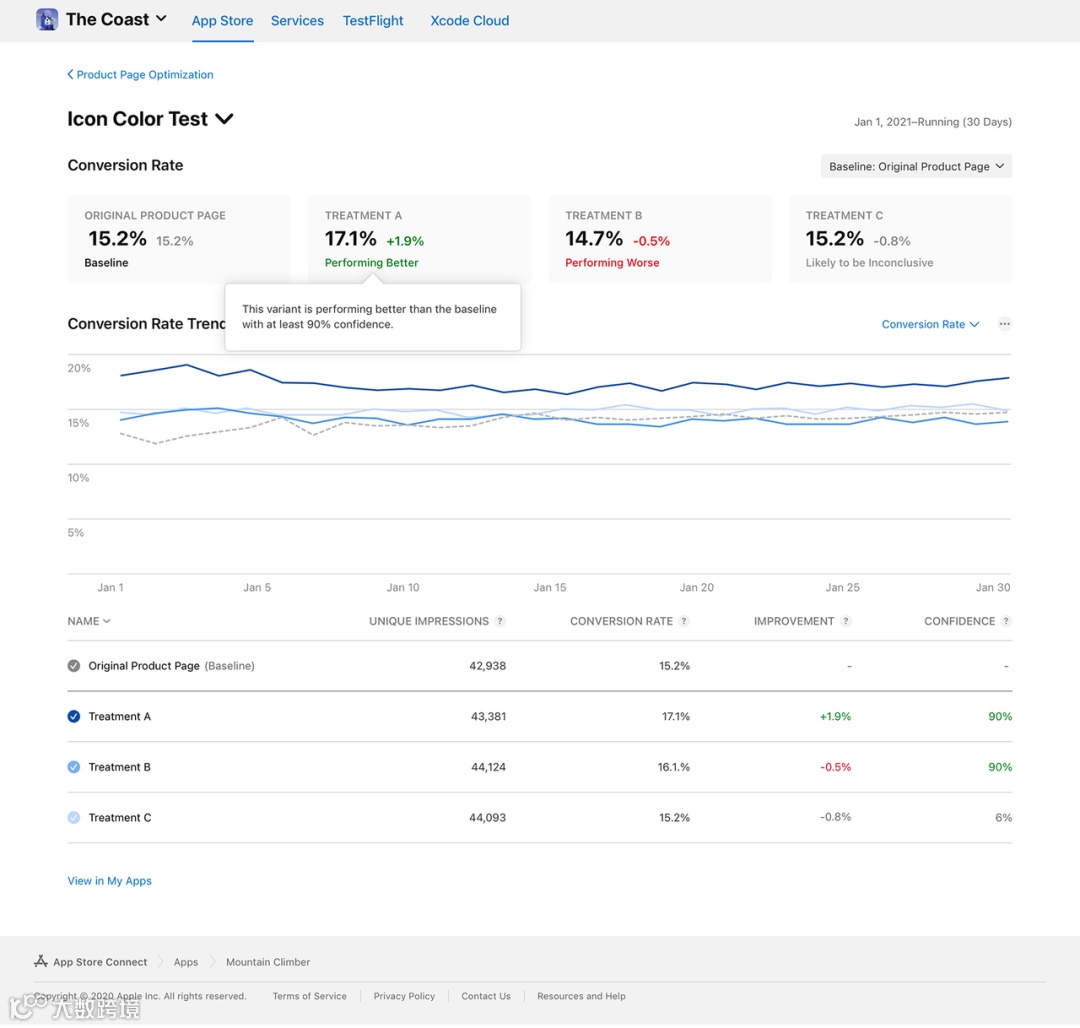Image resolution: width=1080 pixels, height=1028 pixels.
Task: Click Likely to be Inconclusive label
Action: pos(869,262)
